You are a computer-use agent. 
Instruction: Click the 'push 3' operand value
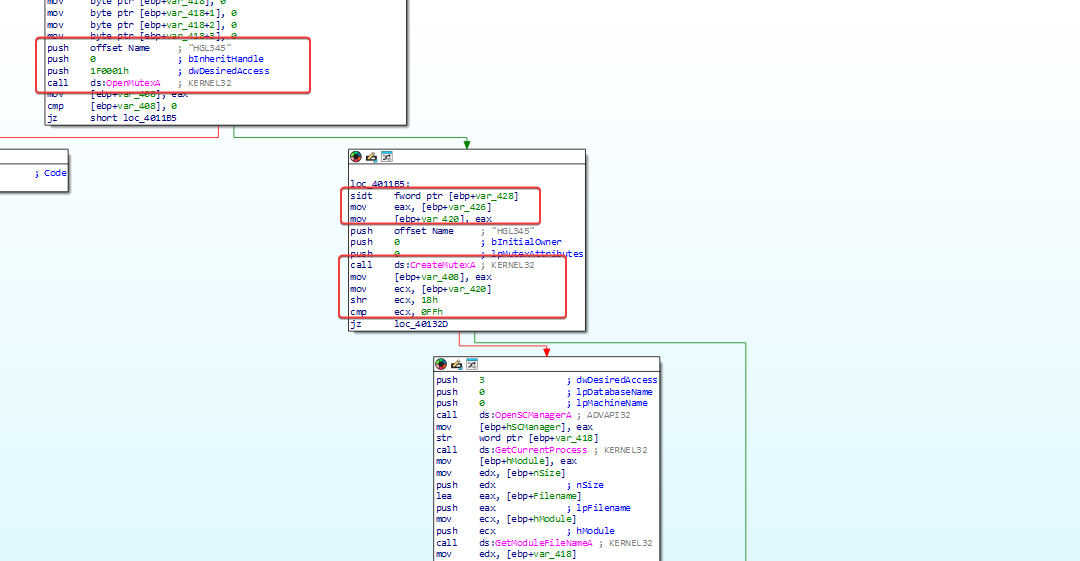(482, 380)
